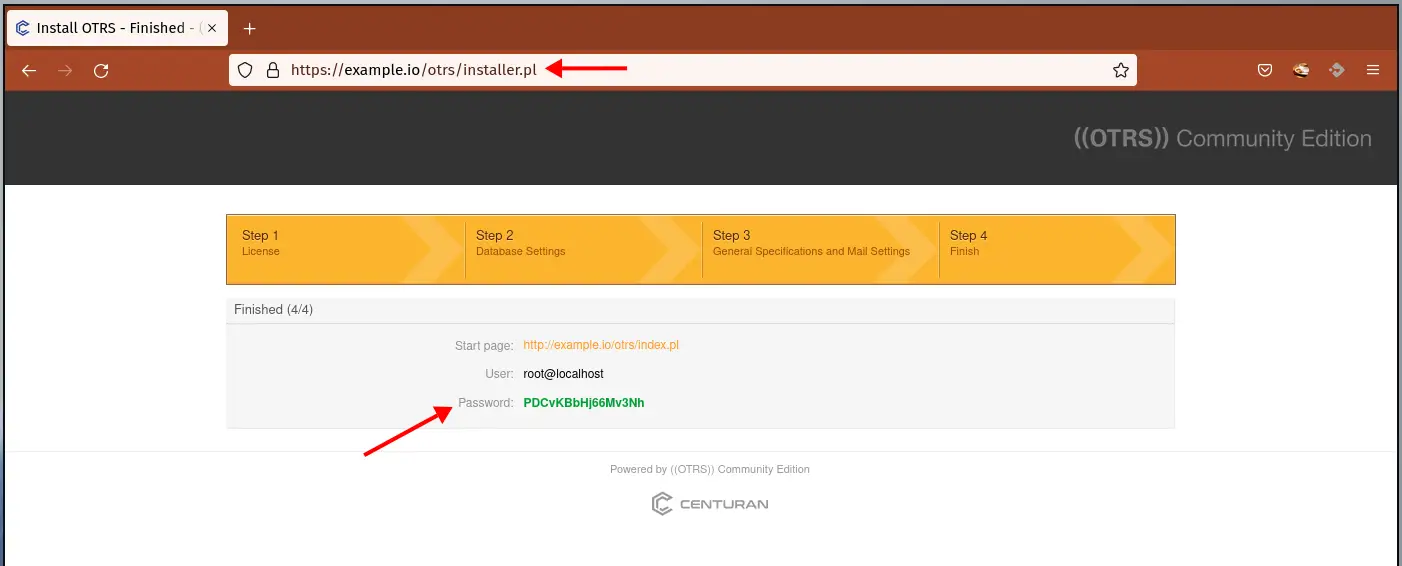This screenshot has width=1402, height=566.
Task: Click the extension icon beside the menu
Action: pos(1337,71)
